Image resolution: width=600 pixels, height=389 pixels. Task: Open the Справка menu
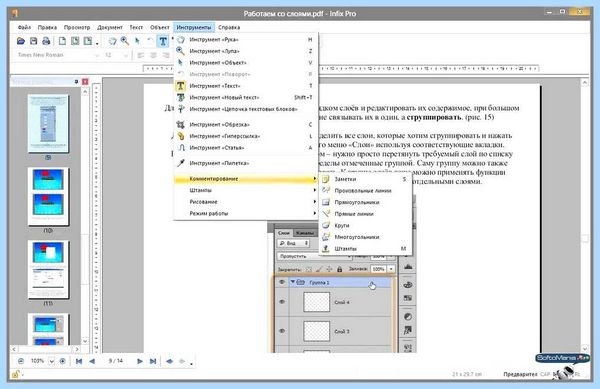[229, 28]
